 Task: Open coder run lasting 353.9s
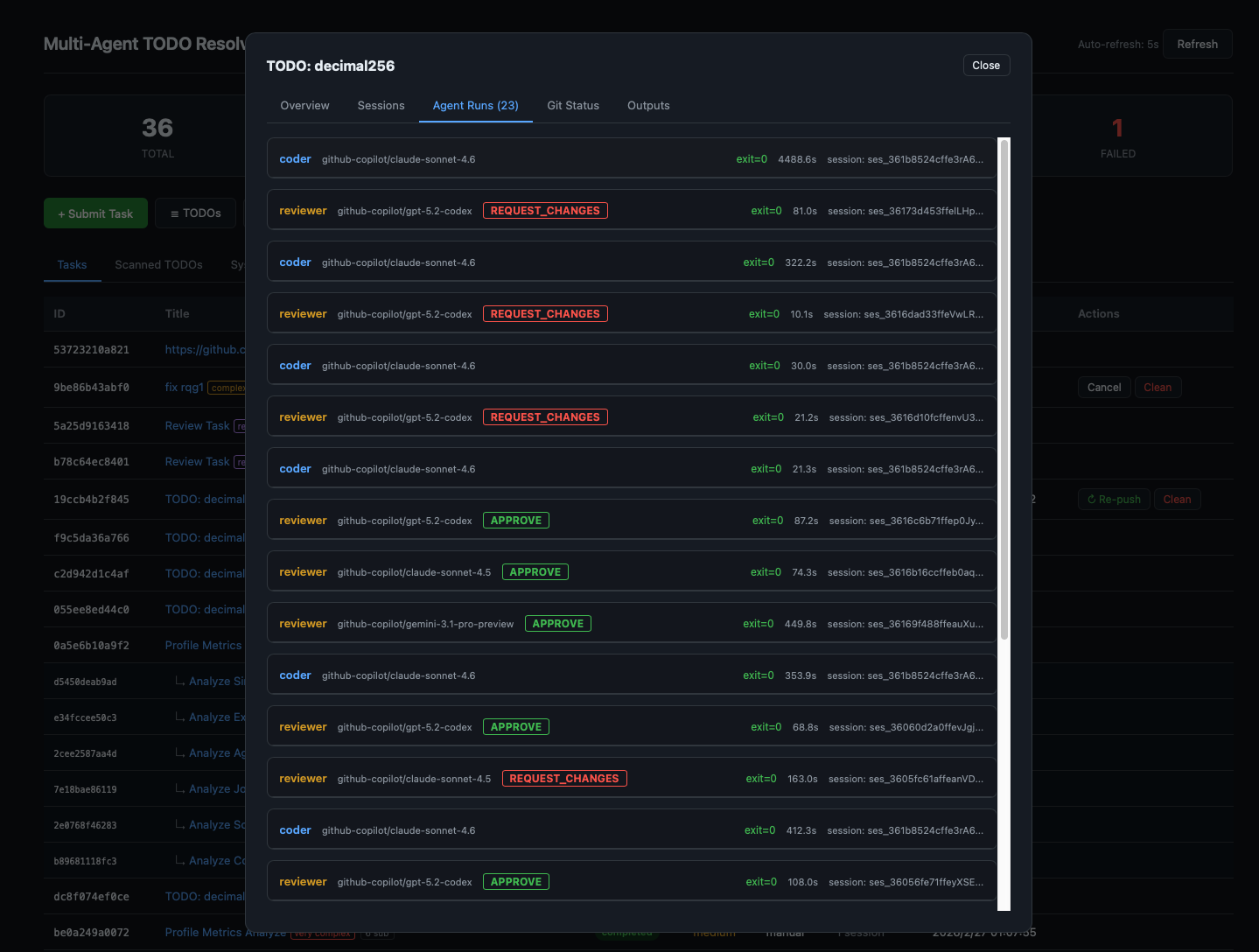coord(631,675)
